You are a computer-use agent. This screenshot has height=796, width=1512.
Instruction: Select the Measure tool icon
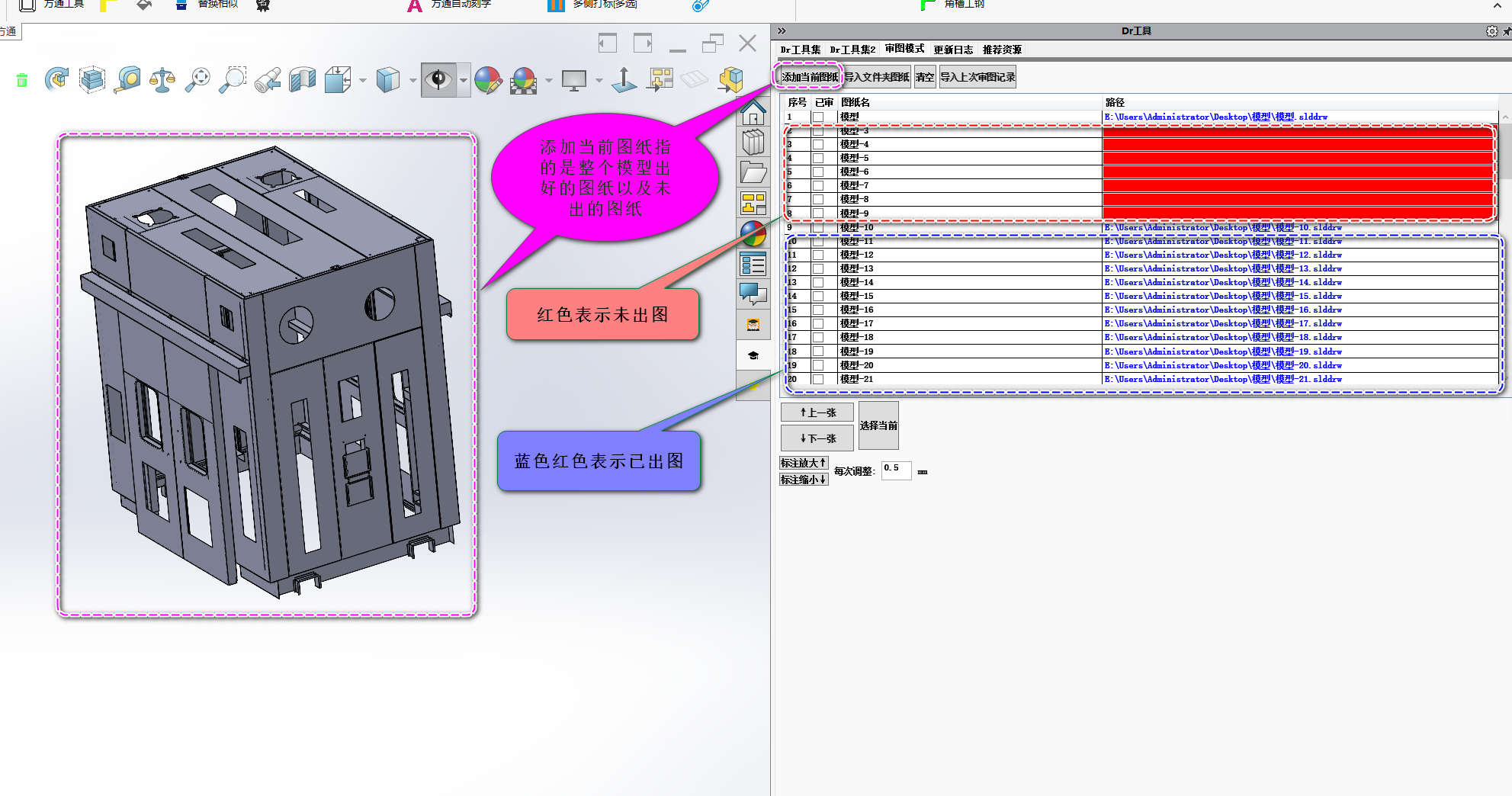(127, 79)
